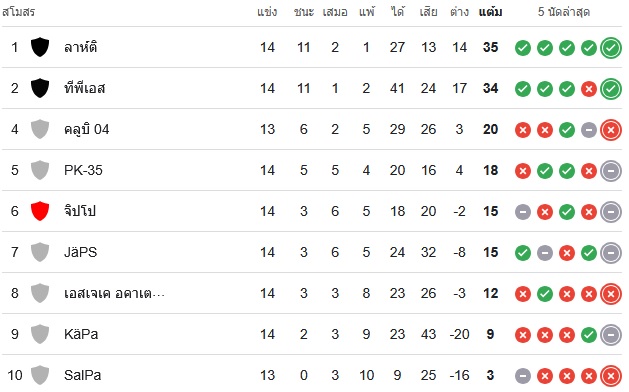The image size is (629, 392).
Task: Open the truncated เอสเจเค อคาเต team name
Action: [114, 293]
